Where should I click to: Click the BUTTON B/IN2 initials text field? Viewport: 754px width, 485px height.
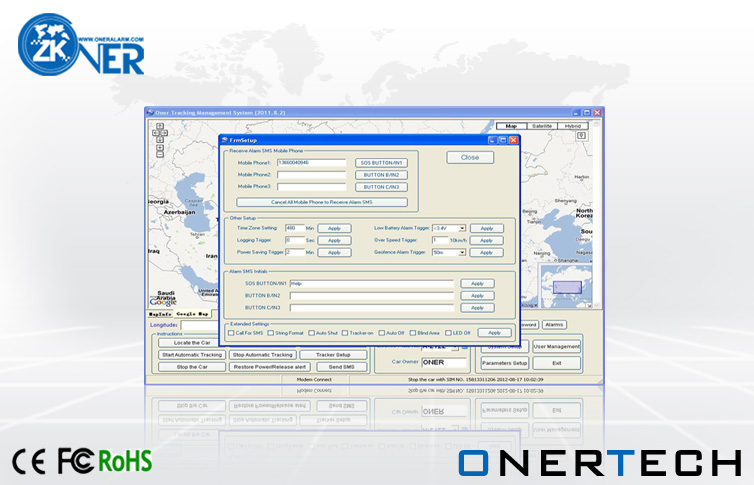click(372, 296)
